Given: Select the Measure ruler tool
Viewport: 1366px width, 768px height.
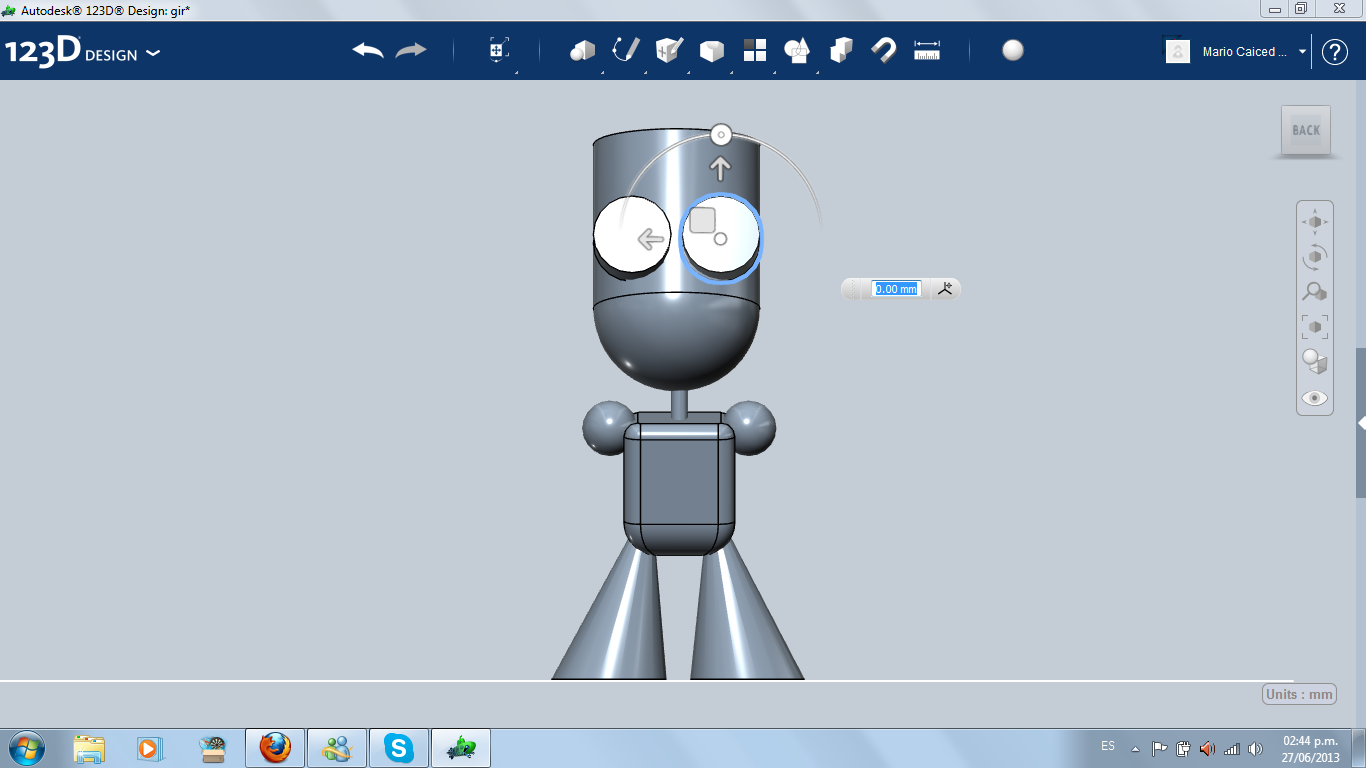Looking at the screenshot, I should [x=927, y=50].
